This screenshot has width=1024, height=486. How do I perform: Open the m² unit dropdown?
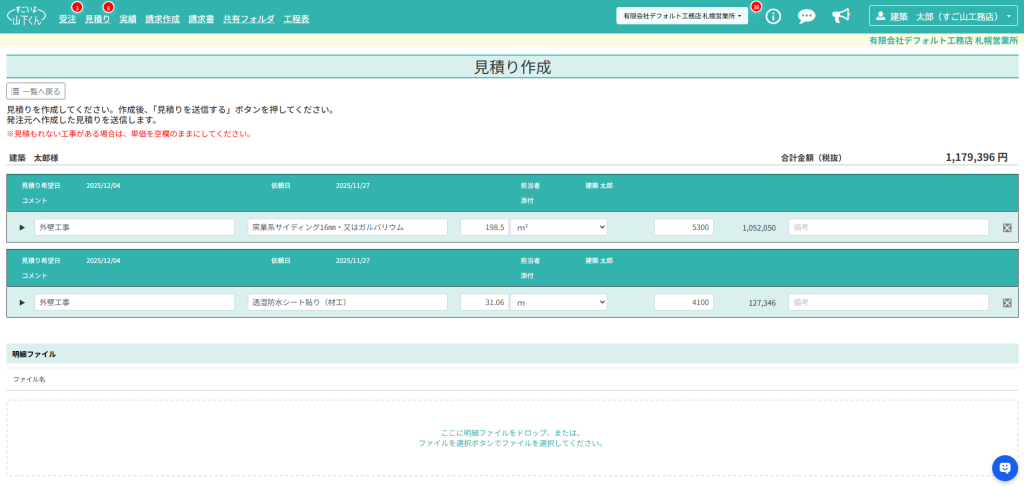click(x=558, y=228)
